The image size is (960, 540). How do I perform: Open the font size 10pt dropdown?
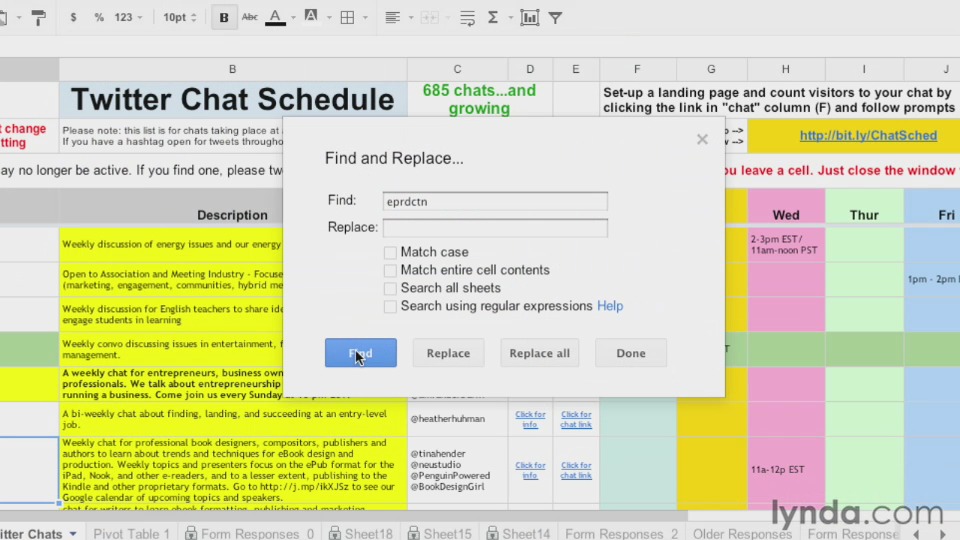click(x=180, y=17)
